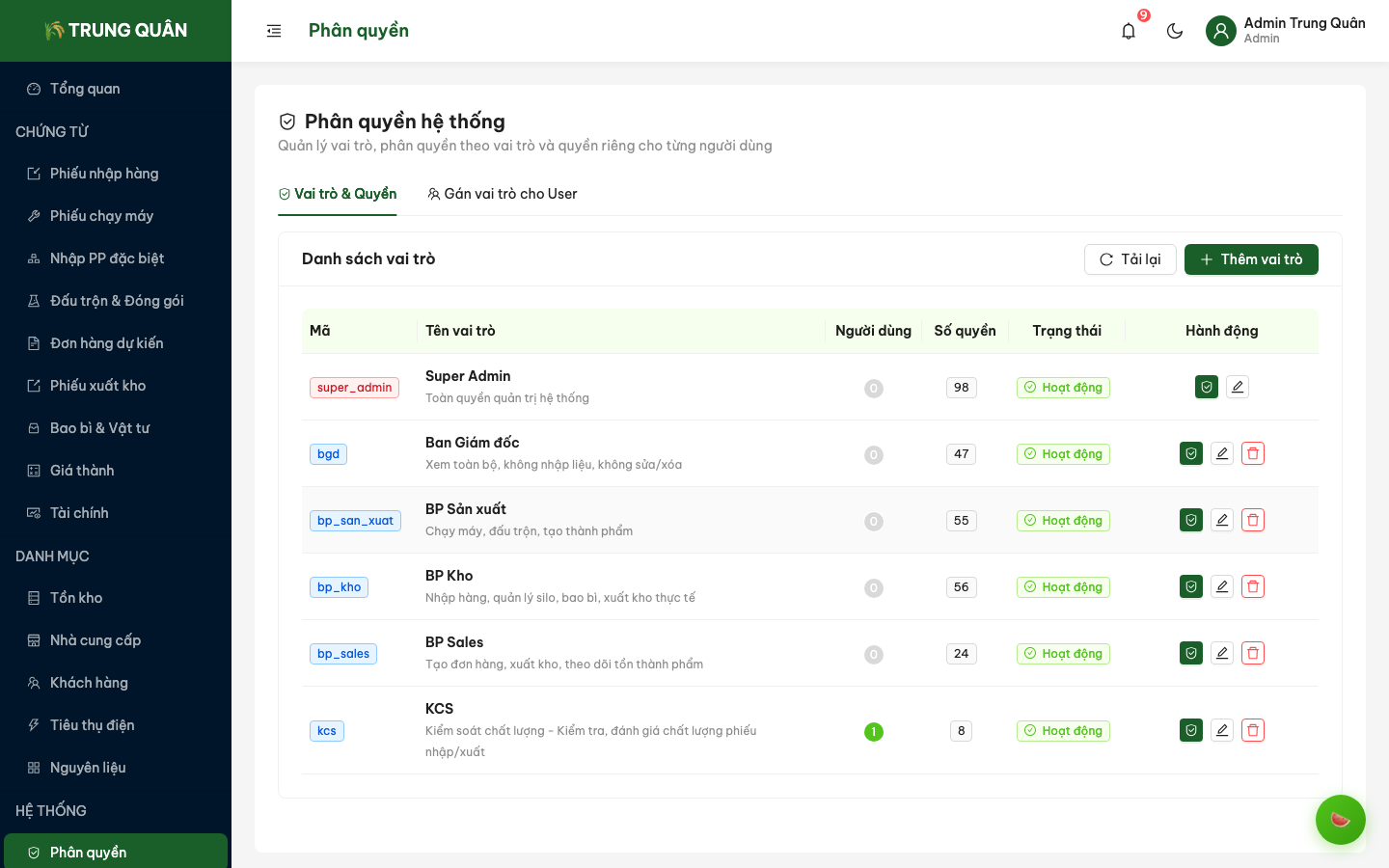
Task: Go to Tồn kho page
Action: [76, 598]
